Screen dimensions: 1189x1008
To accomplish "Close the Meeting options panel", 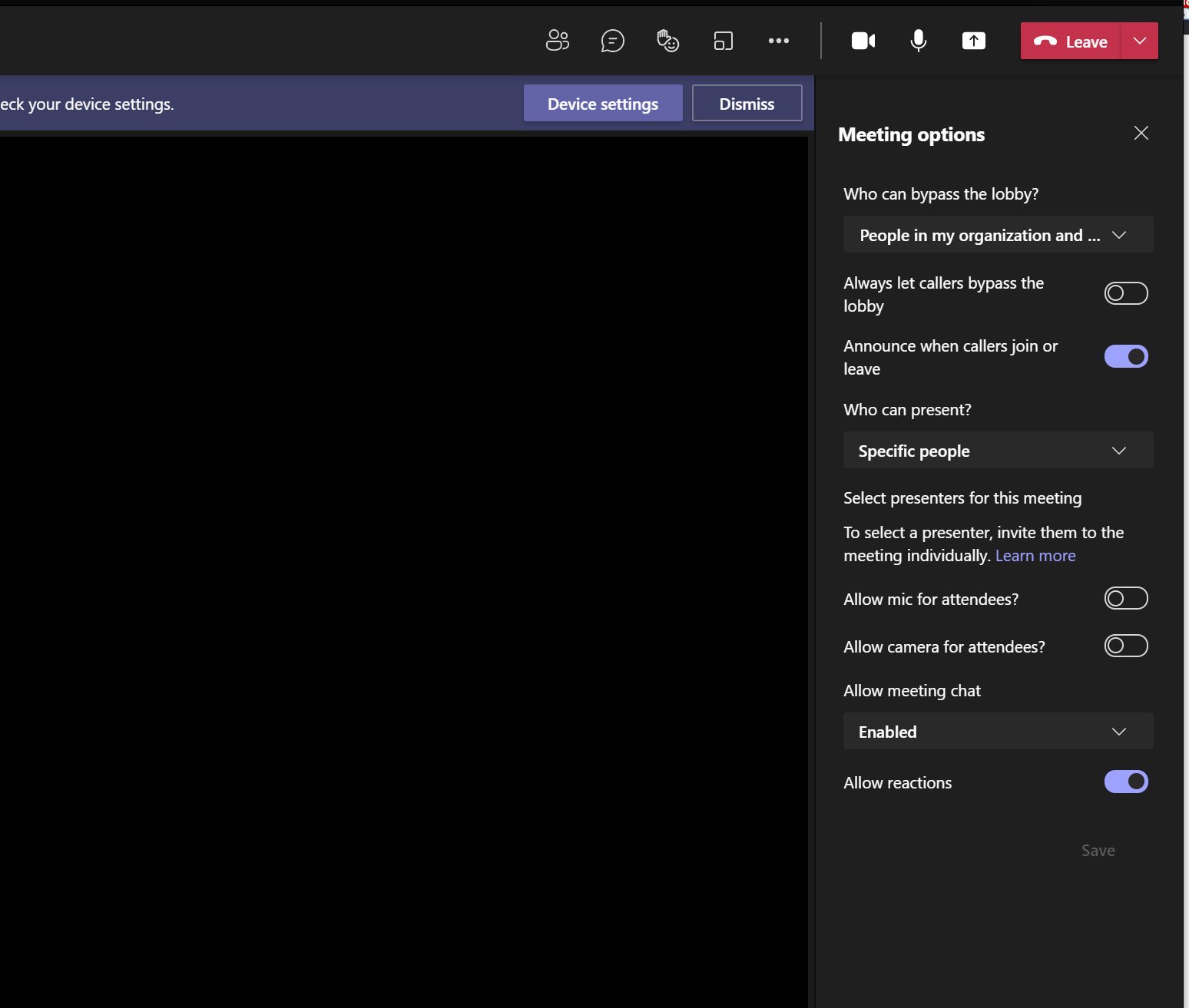I will (1141, 133).
